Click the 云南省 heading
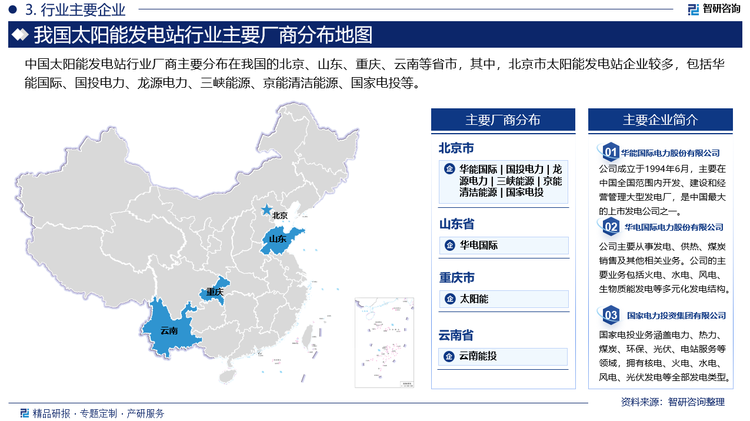Image resolution: width=750 pixels, height=421 pixels. point(456,335)
